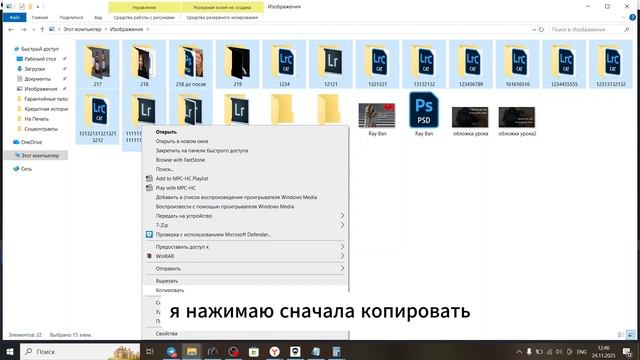This screenshot has width=640, height=360.
Task: Choose 'Свойства' in the context menu
Action: pyautogui.click(x=246, y=333)
